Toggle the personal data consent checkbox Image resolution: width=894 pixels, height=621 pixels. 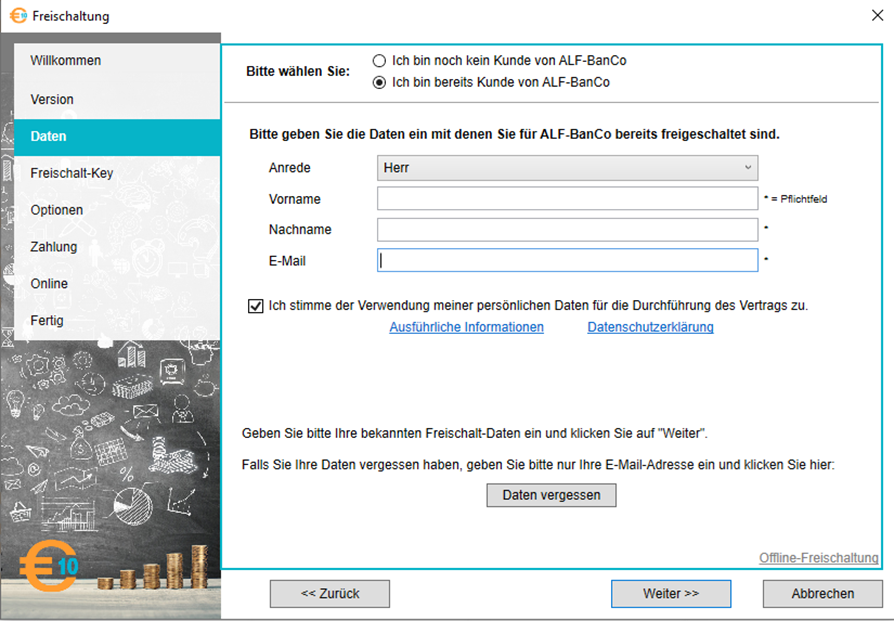255,306
